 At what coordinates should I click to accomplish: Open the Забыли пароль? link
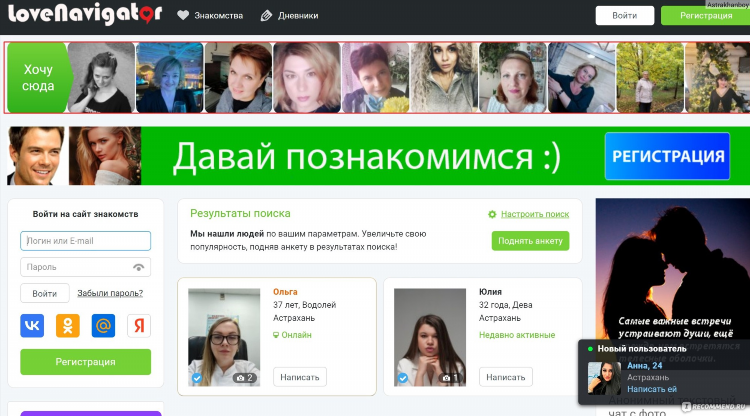(x=110, y=293)
